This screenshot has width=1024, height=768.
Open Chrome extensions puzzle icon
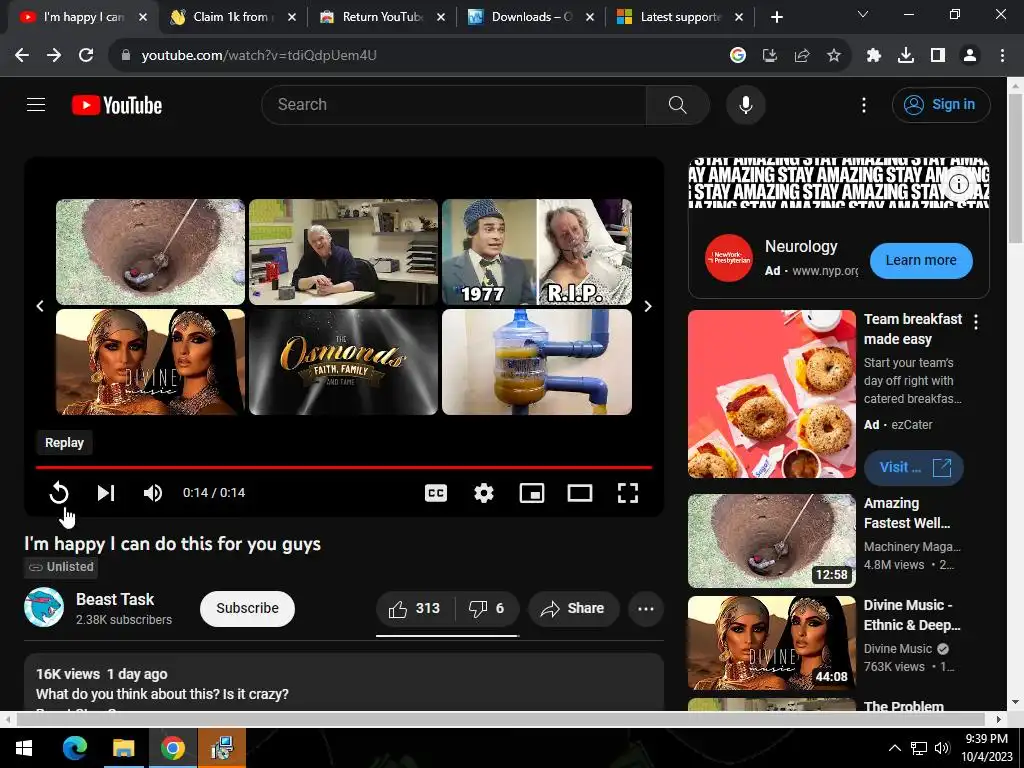(x=874, y=56)
